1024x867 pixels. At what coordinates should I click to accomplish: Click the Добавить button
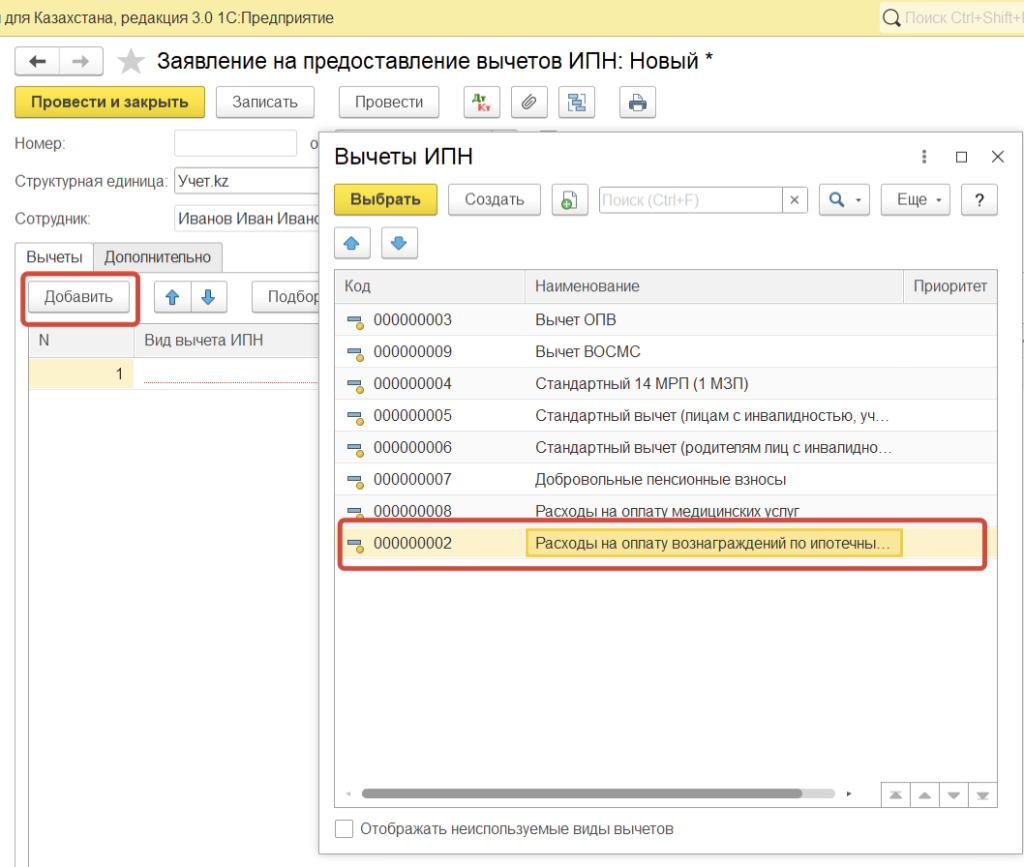79,297
